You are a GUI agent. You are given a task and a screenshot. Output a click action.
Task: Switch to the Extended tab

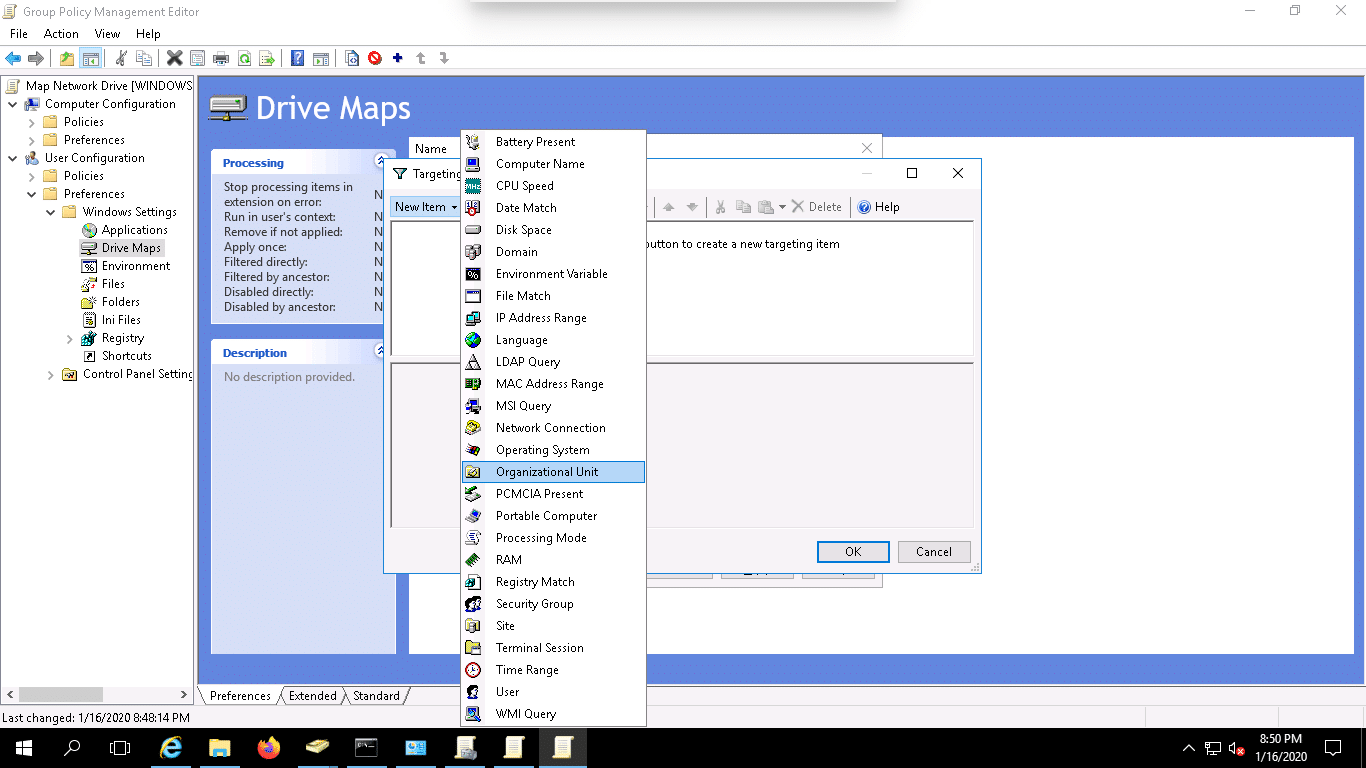click(313, 696)
